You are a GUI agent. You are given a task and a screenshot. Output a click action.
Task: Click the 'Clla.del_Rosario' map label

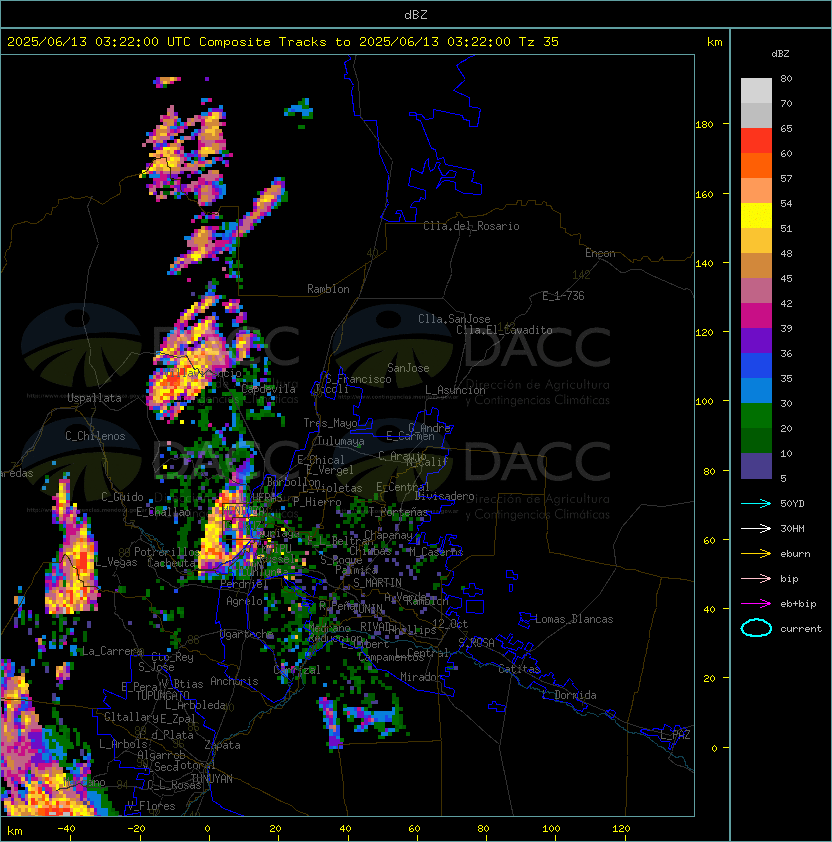[471, 226]
